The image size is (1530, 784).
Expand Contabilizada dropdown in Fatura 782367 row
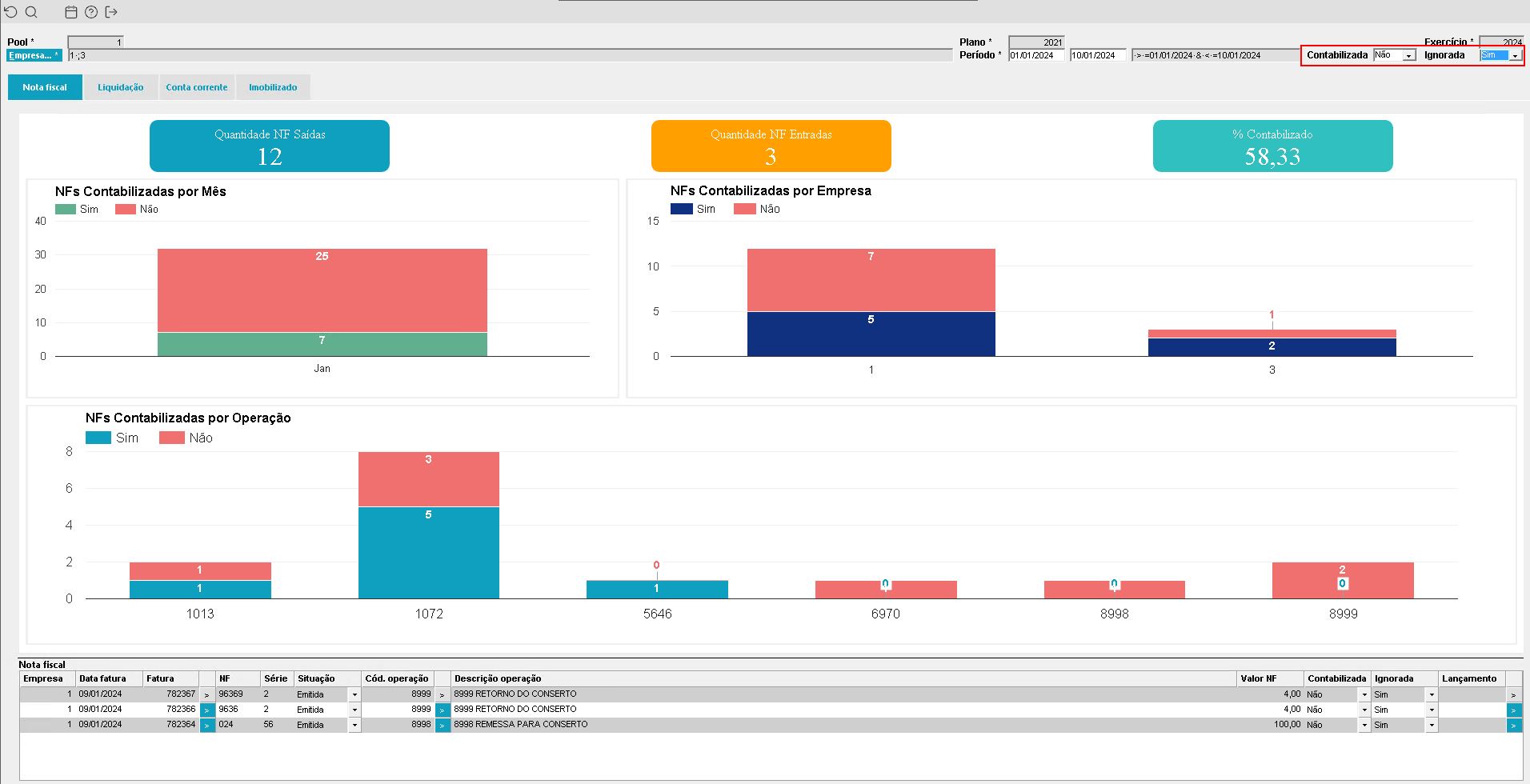tap(1364, 694)
